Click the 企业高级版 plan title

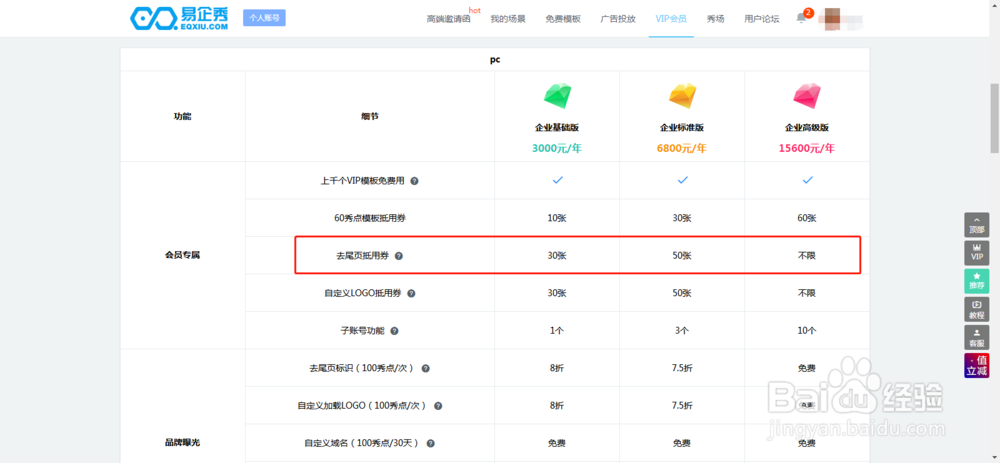(x=807, y=128)
